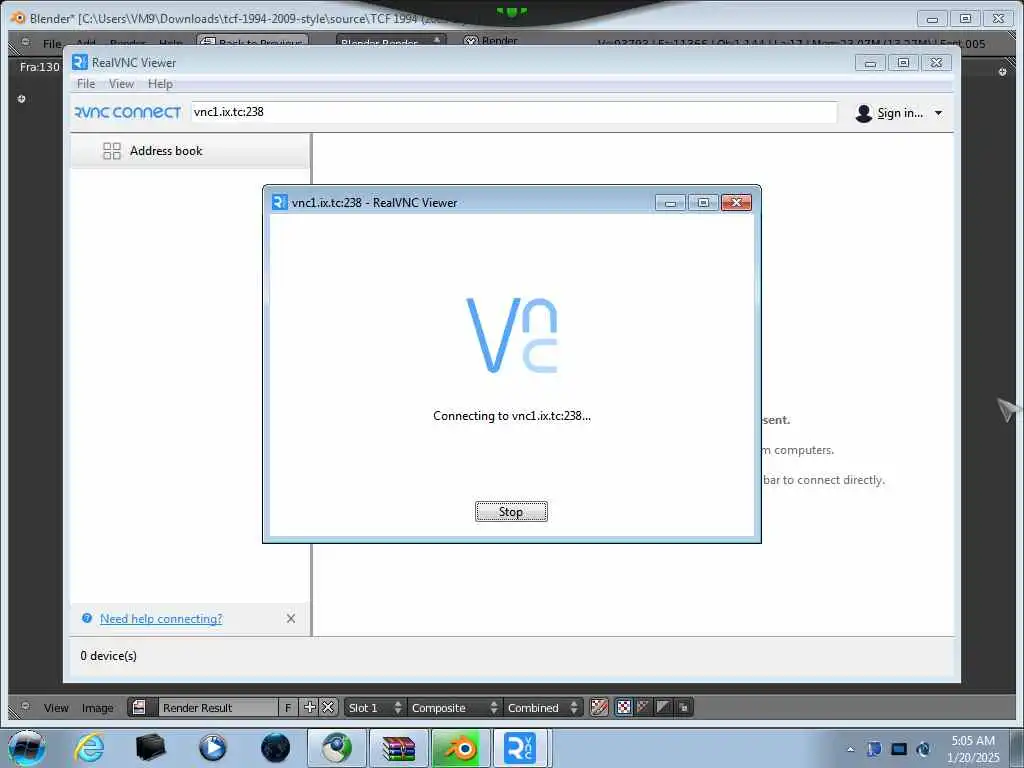This screenshot has height=768, width=1024.
Task: Click the Blender logo in title bar
Action: coord(18,18)
